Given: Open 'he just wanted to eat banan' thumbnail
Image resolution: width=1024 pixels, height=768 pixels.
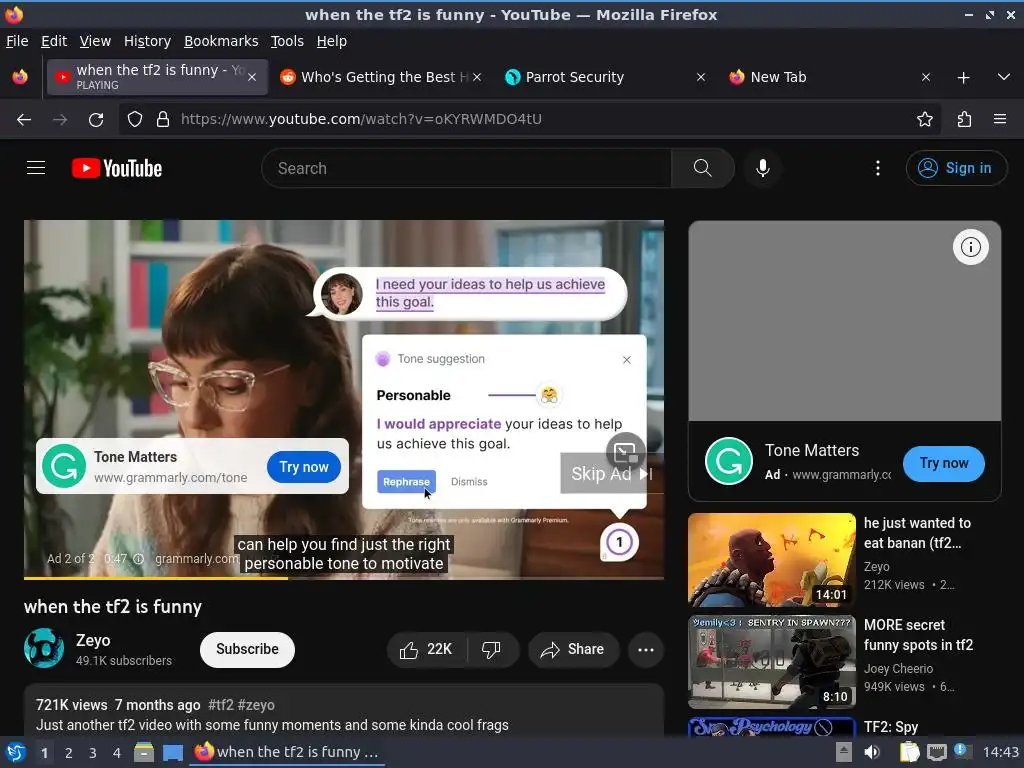Looking at the screenshot, I should tap(771, 560).
